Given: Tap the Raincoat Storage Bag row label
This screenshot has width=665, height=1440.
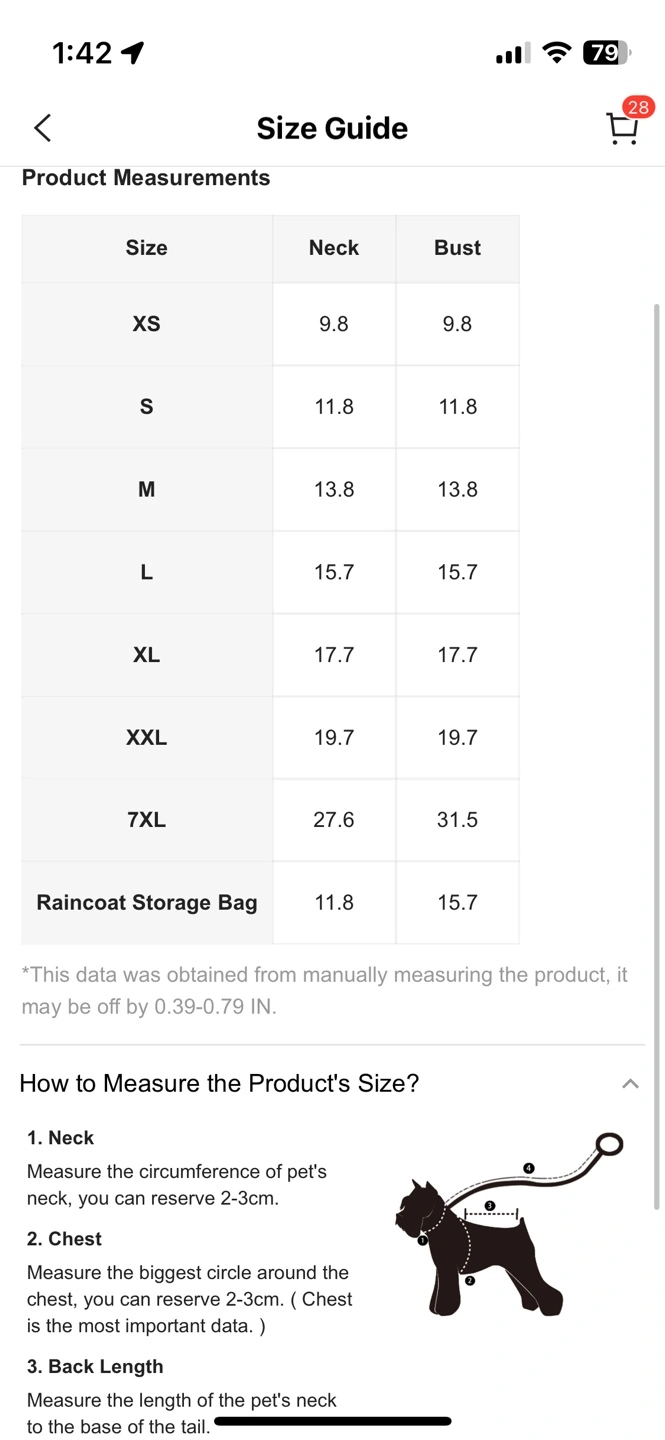Looking at the screenshot, I should [147, 903].
